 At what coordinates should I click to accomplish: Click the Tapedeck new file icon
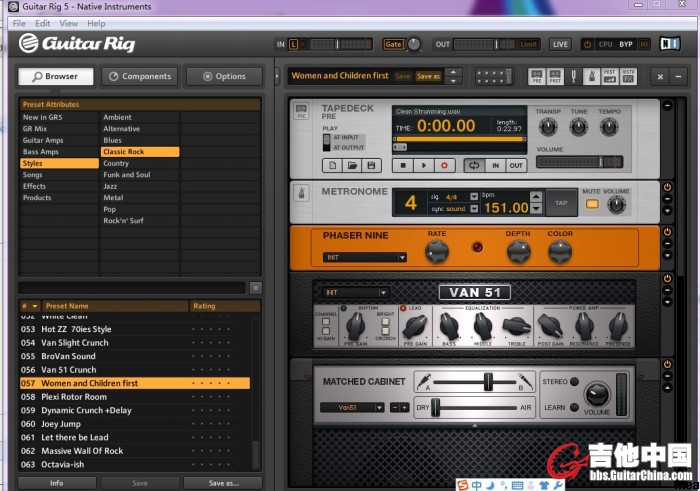click(x=333, y=166)
